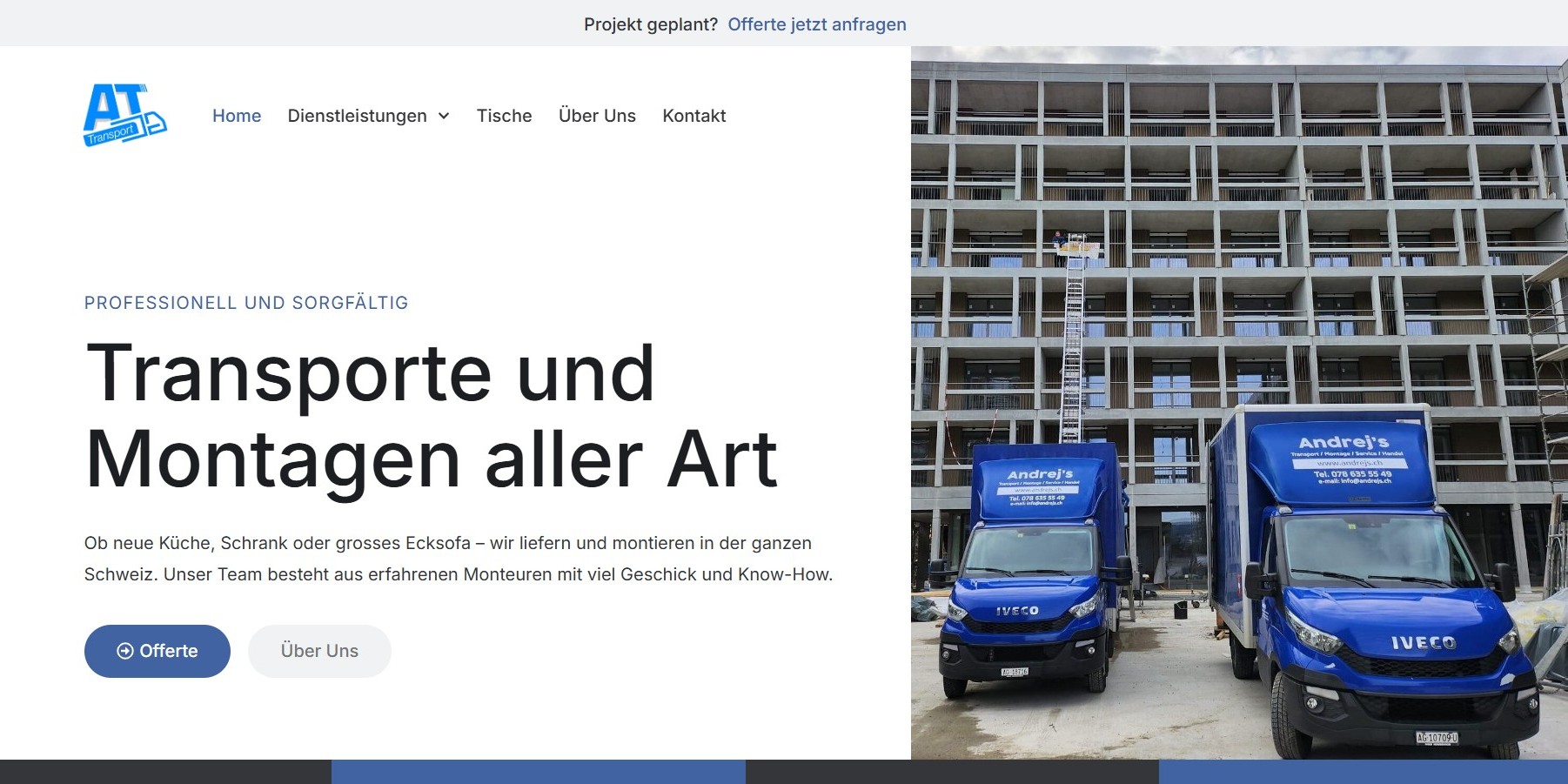The height and width of the screenshot is (784, 1568).
Task: Follow the 'Offerte jetzt anfragen' banner link
Action: click(816, 24)
